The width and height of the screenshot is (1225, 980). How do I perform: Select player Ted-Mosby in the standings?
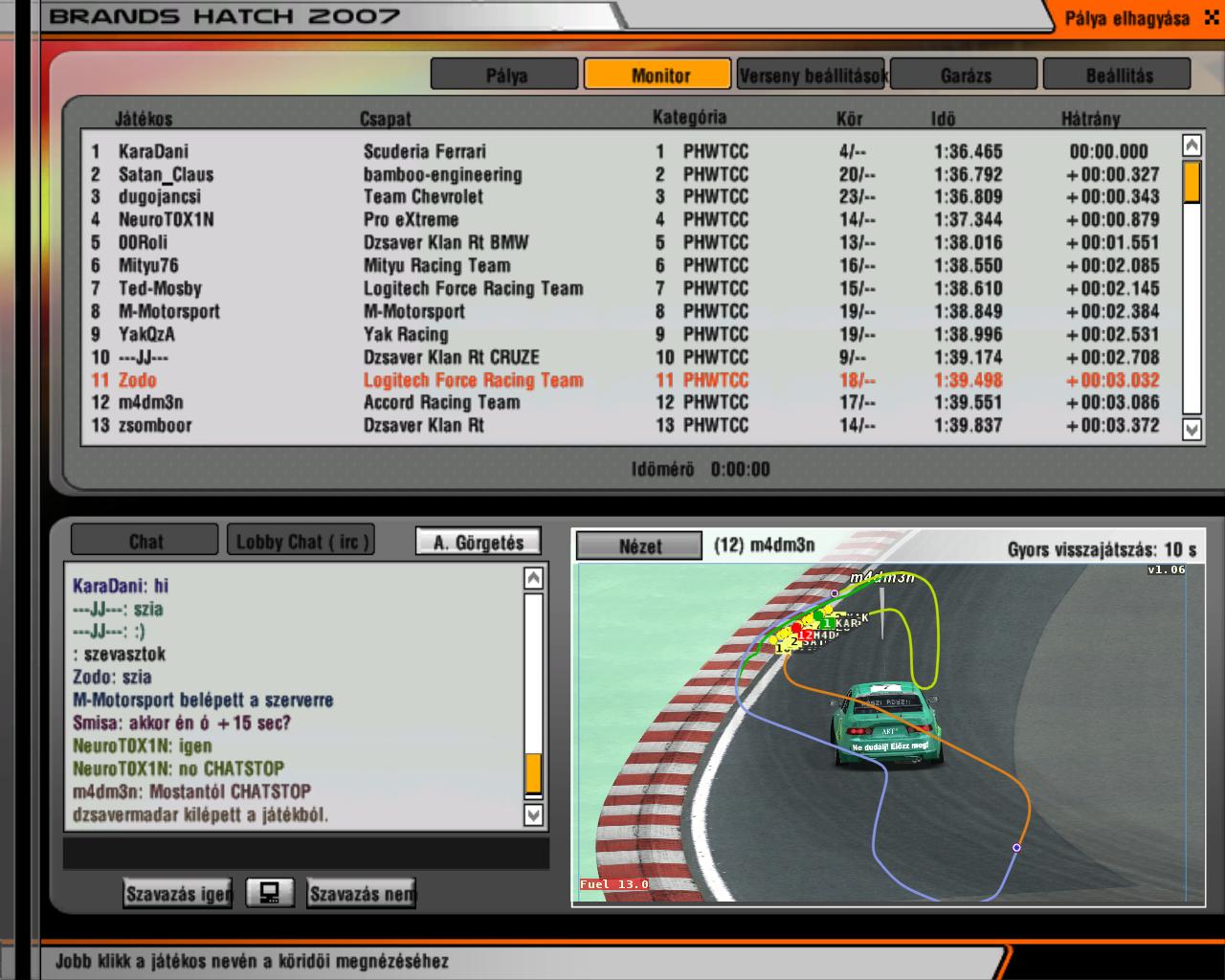[160, 288]
